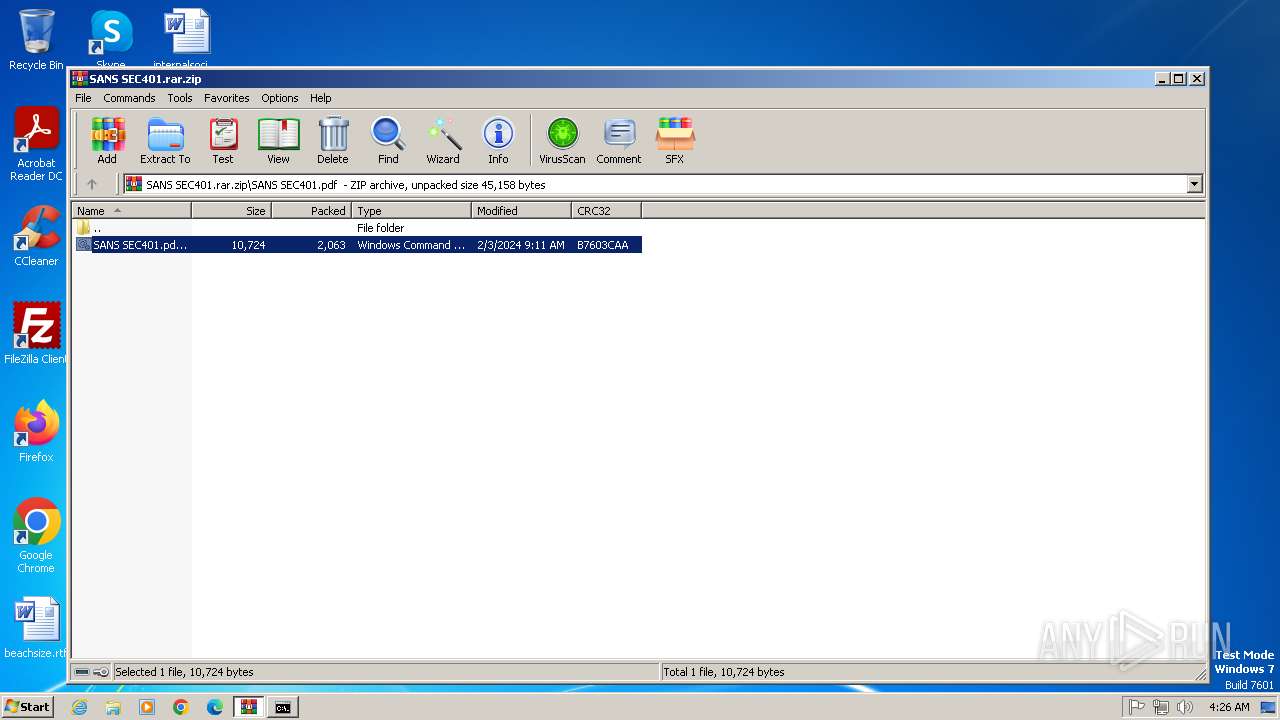Click the show desktop button

(x=1269, y=707)
